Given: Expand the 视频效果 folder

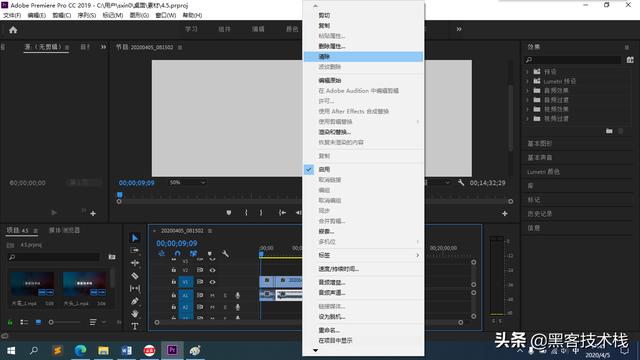Looking at the screenshot, I should click(527, 109).
